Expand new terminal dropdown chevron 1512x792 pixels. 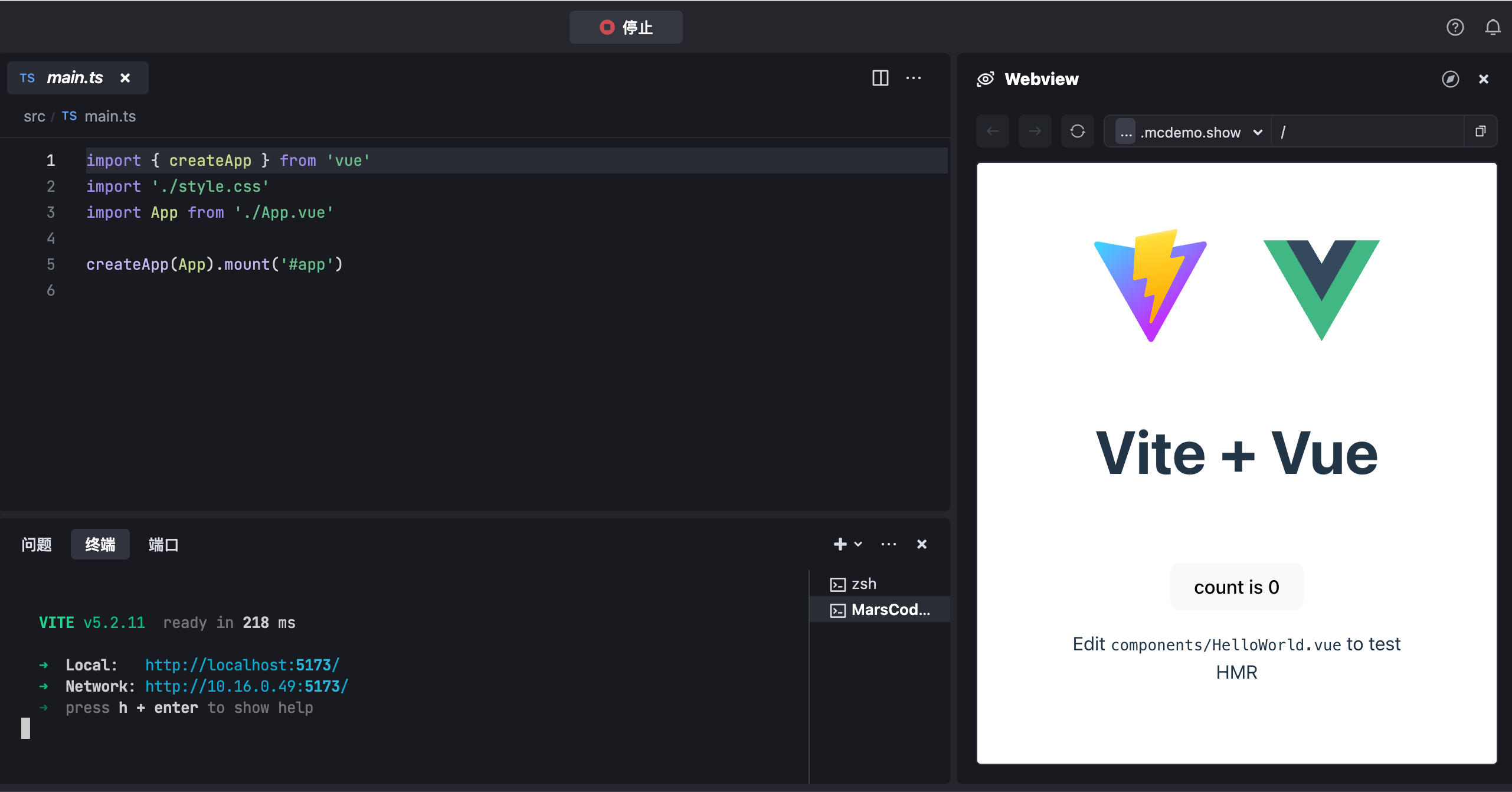coord(859,544)
